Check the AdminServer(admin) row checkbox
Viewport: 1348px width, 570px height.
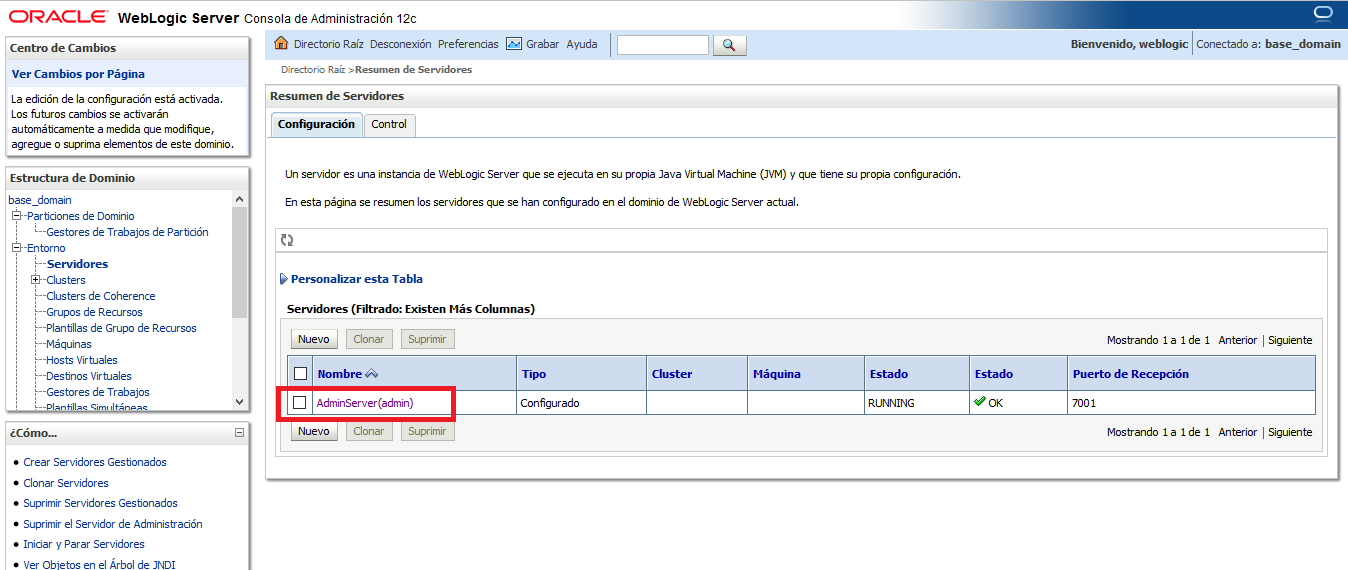(x=299, y=403)
